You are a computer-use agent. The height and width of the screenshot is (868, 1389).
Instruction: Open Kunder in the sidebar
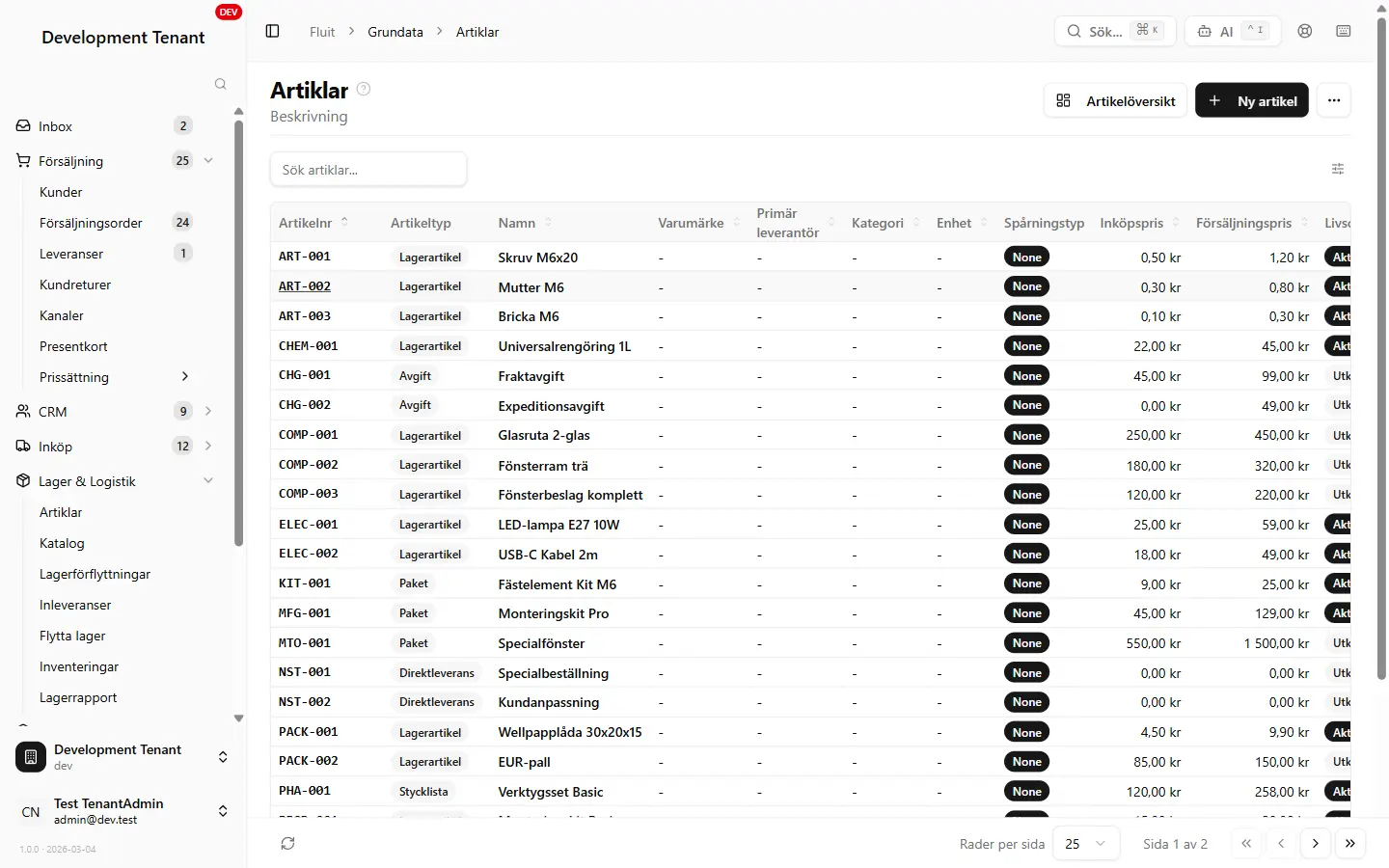pos(61,192)
